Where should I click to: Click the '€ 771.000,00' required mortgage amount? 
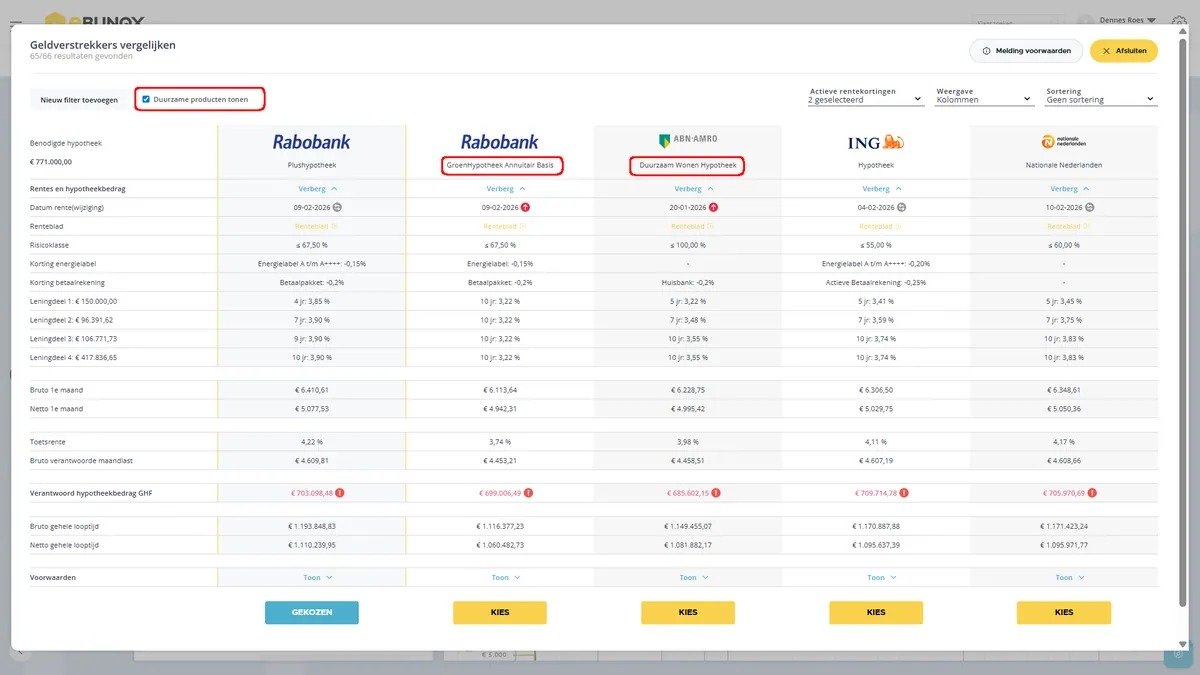point(51,161)
